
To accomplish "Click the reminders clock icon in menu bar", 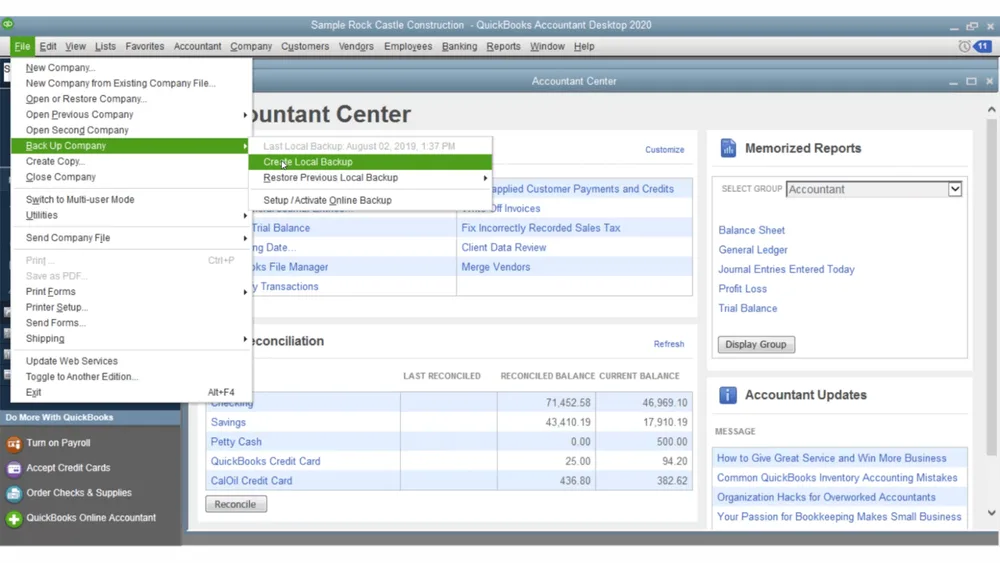I will click(x=964, y=46).
